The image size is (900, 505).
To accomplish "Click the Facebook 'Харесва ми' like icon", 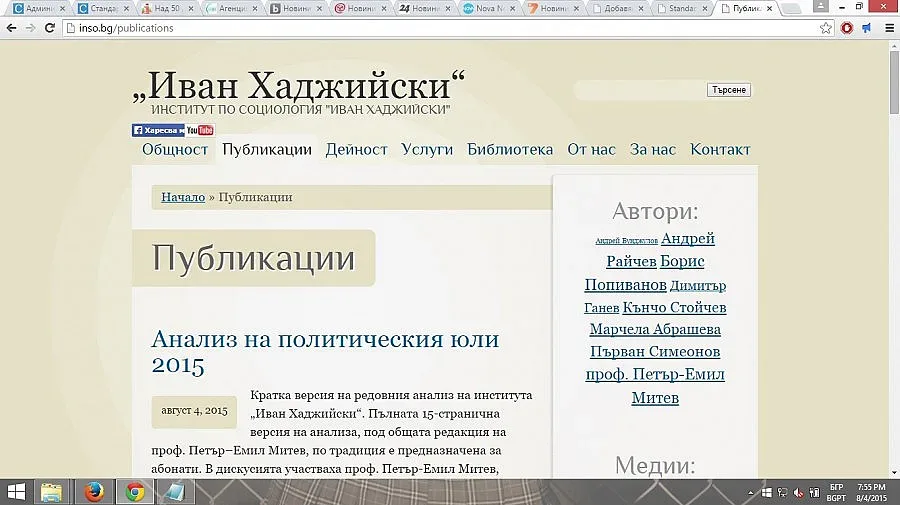I will point(158,130).
